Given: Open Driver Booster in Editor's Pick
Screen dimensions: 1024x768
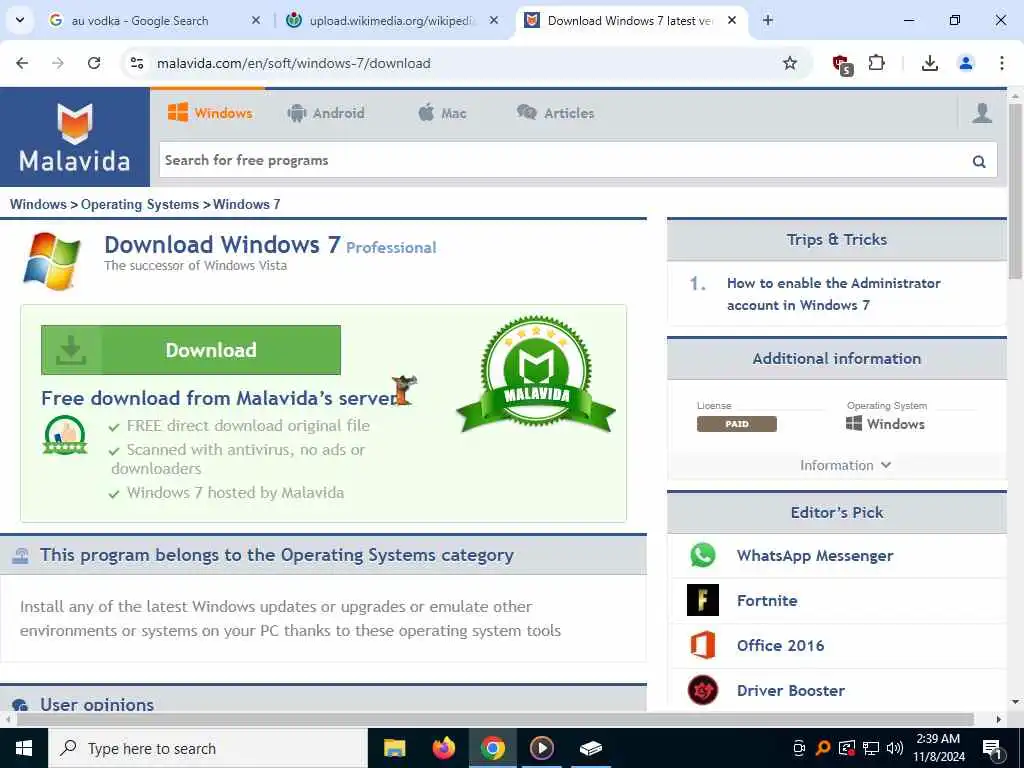Looking at the screenshot, I should (790, 690).
